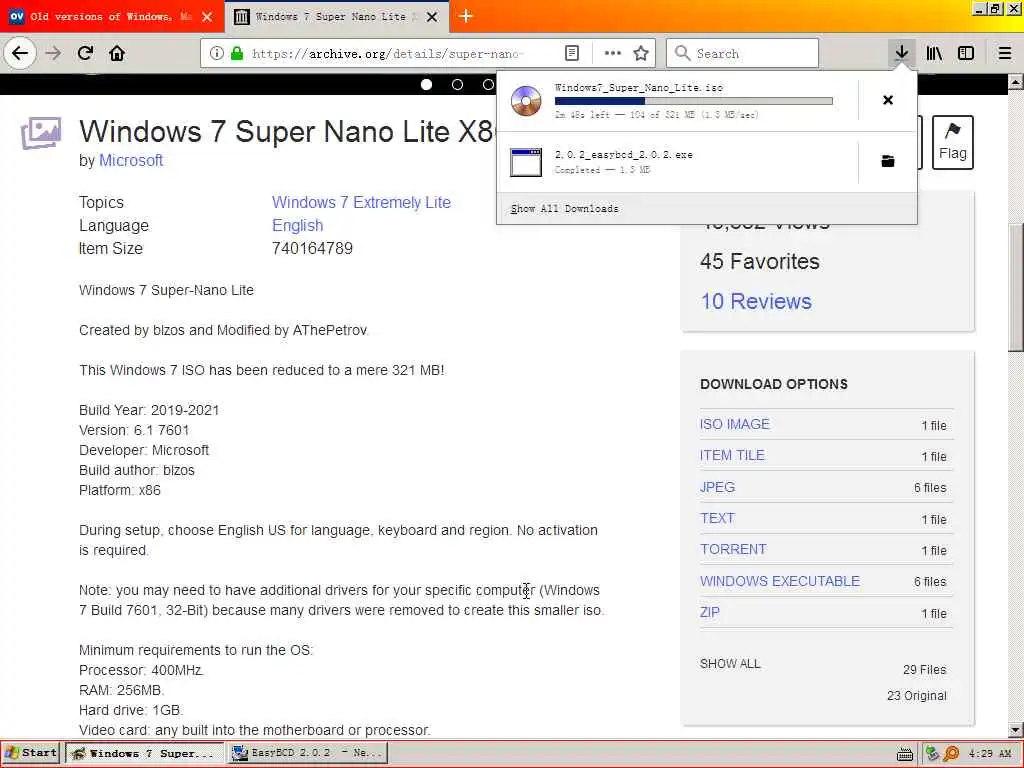Click the keyboard icon in system tray
The height and width of the screenshot is (768, 1024).
[904, 754]
